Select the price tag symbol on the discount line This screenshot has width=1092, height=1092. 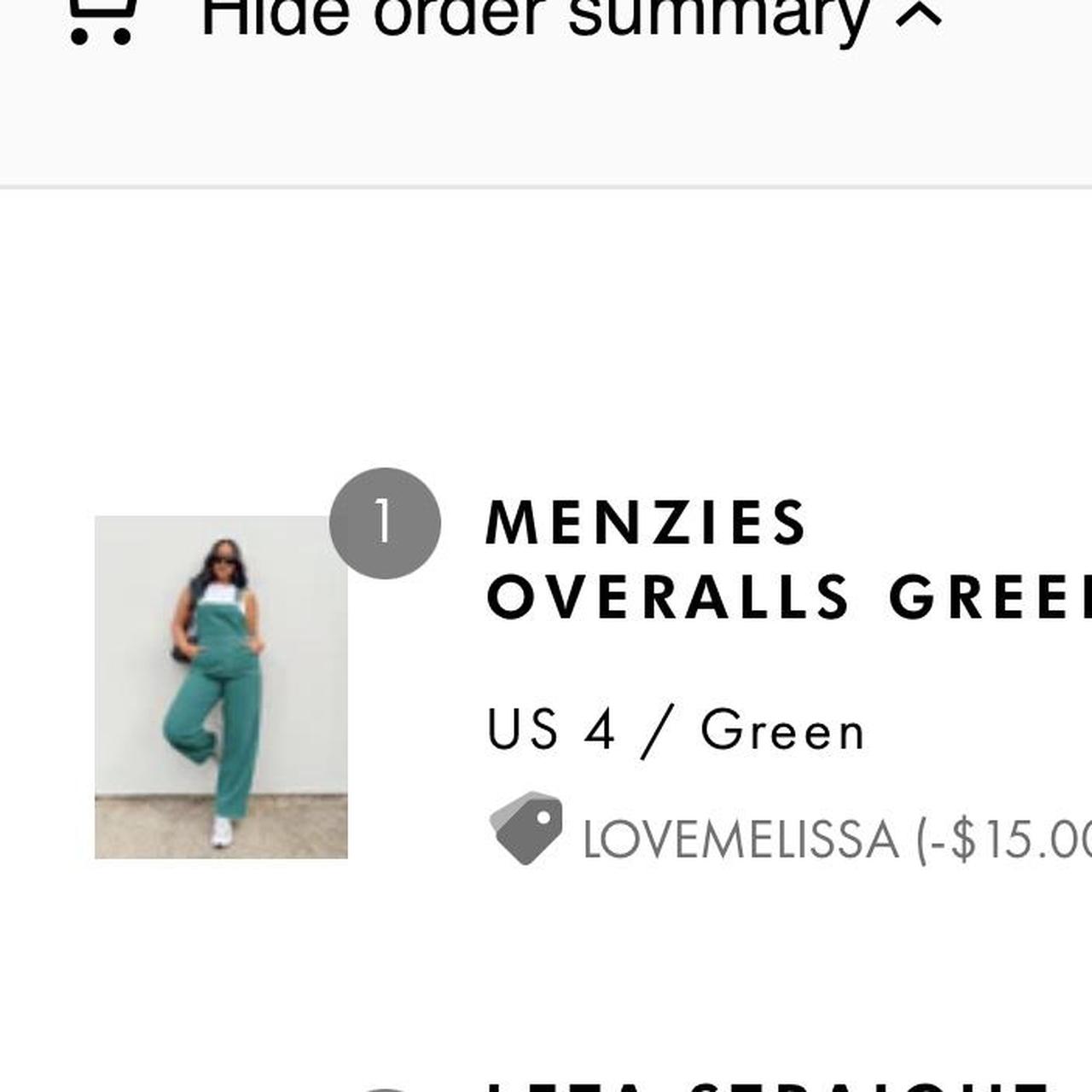click(x=529, y=823)
